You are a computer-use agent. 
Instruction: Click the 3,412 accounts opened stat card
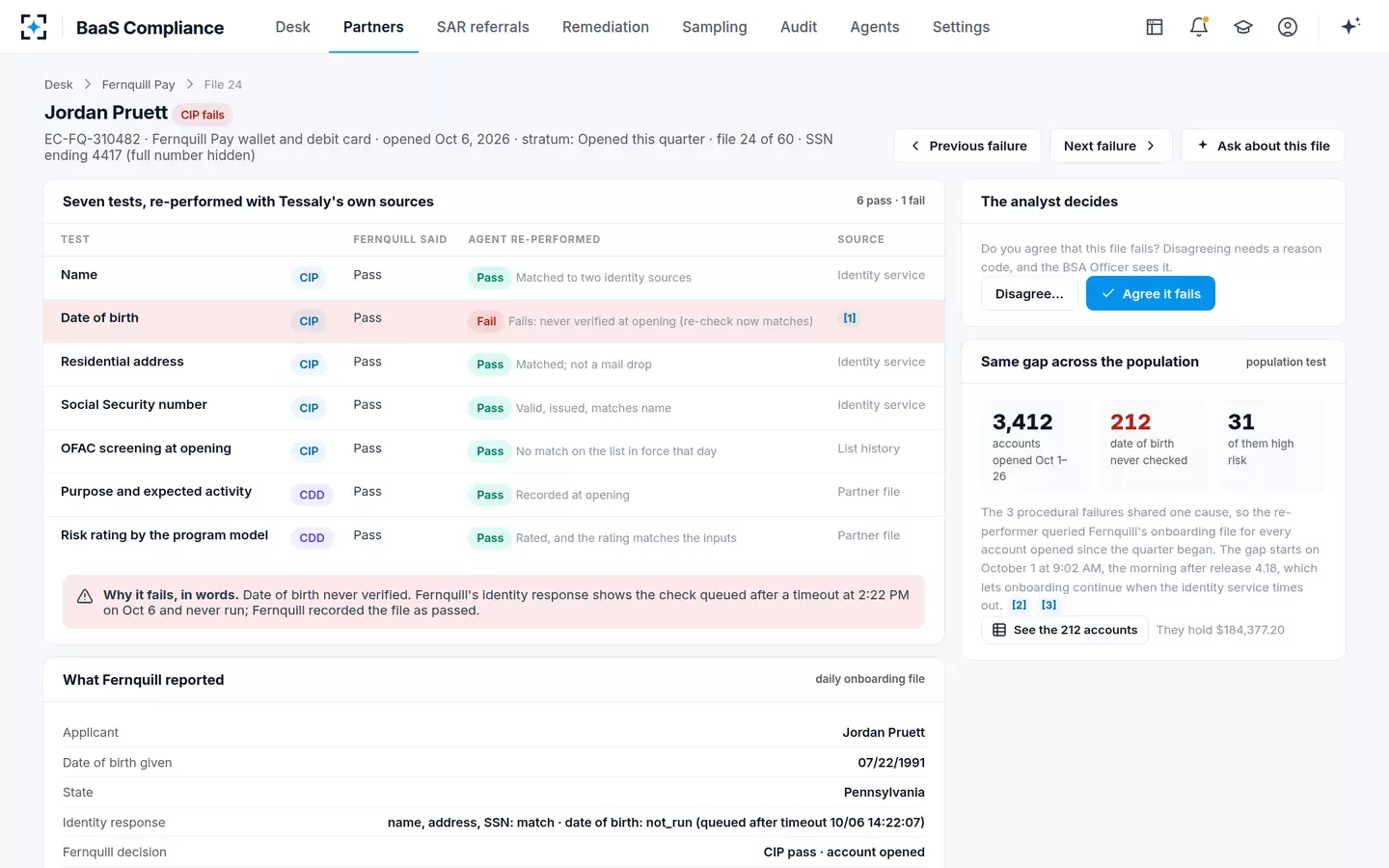(1035, 447)
